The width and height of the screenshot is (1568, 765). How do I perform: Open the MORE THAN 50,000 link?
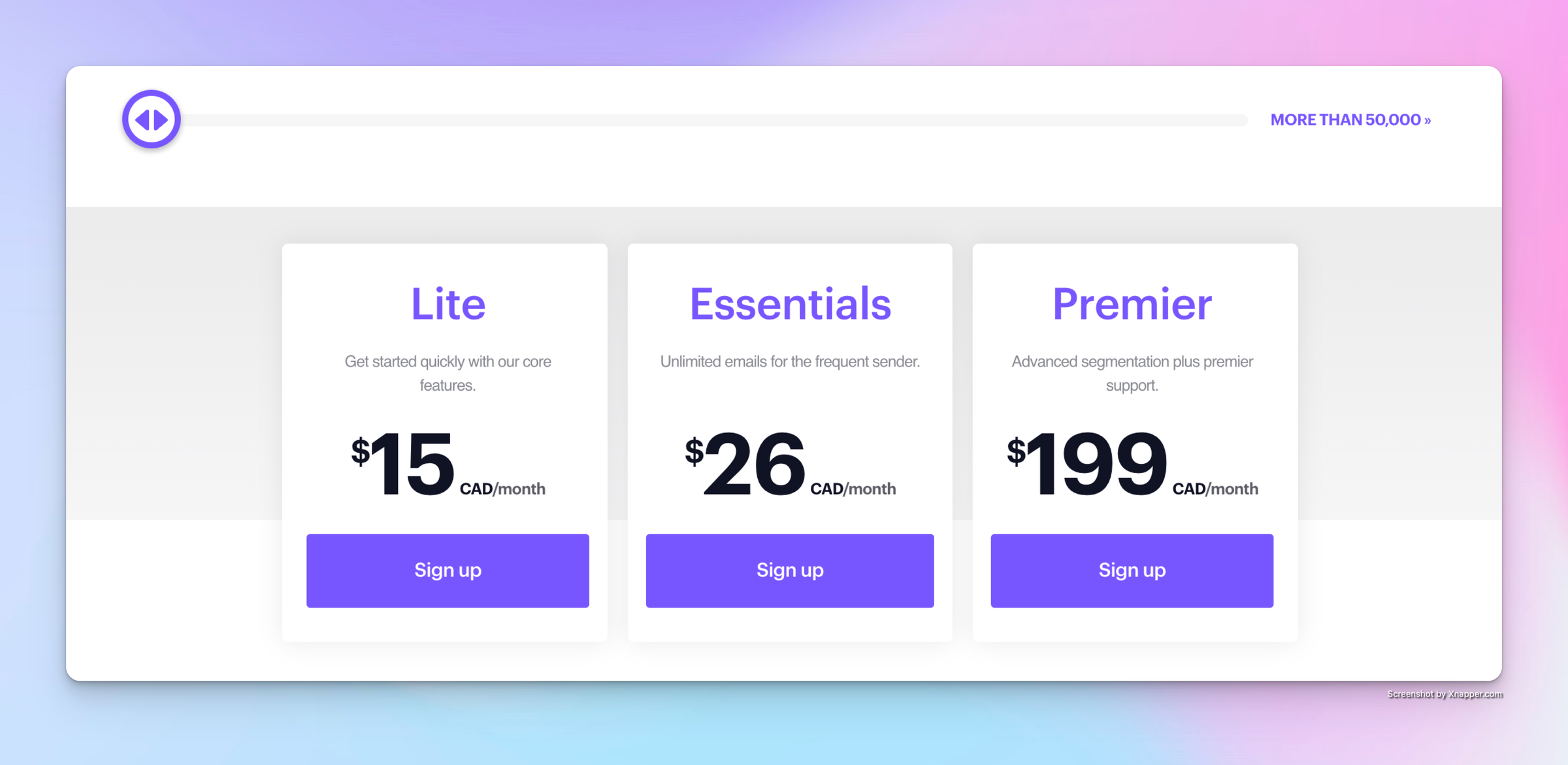(1350, 120)
